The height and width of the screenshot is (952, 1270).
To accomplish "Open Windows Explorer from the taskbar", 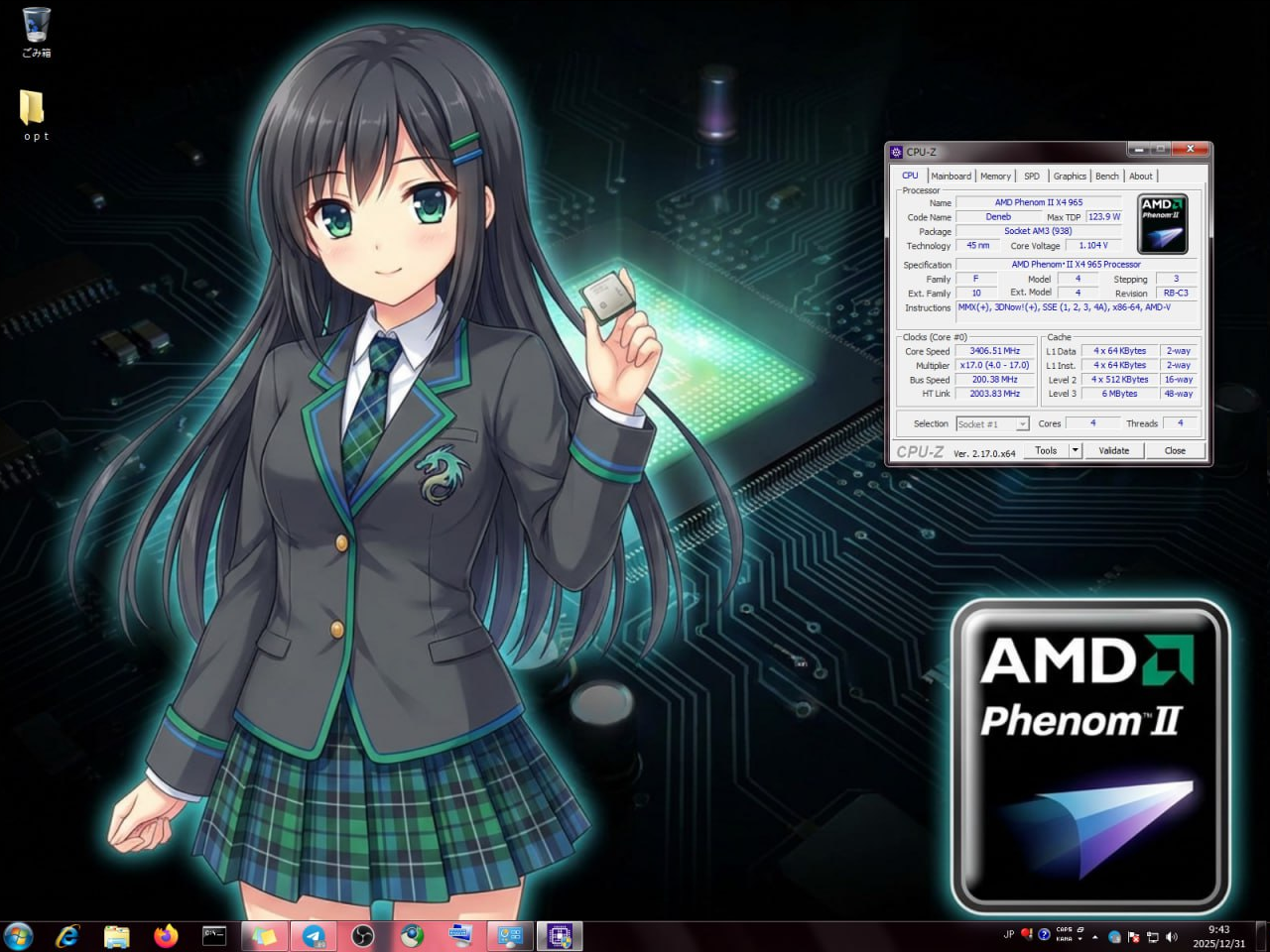I will coord(116,936).
